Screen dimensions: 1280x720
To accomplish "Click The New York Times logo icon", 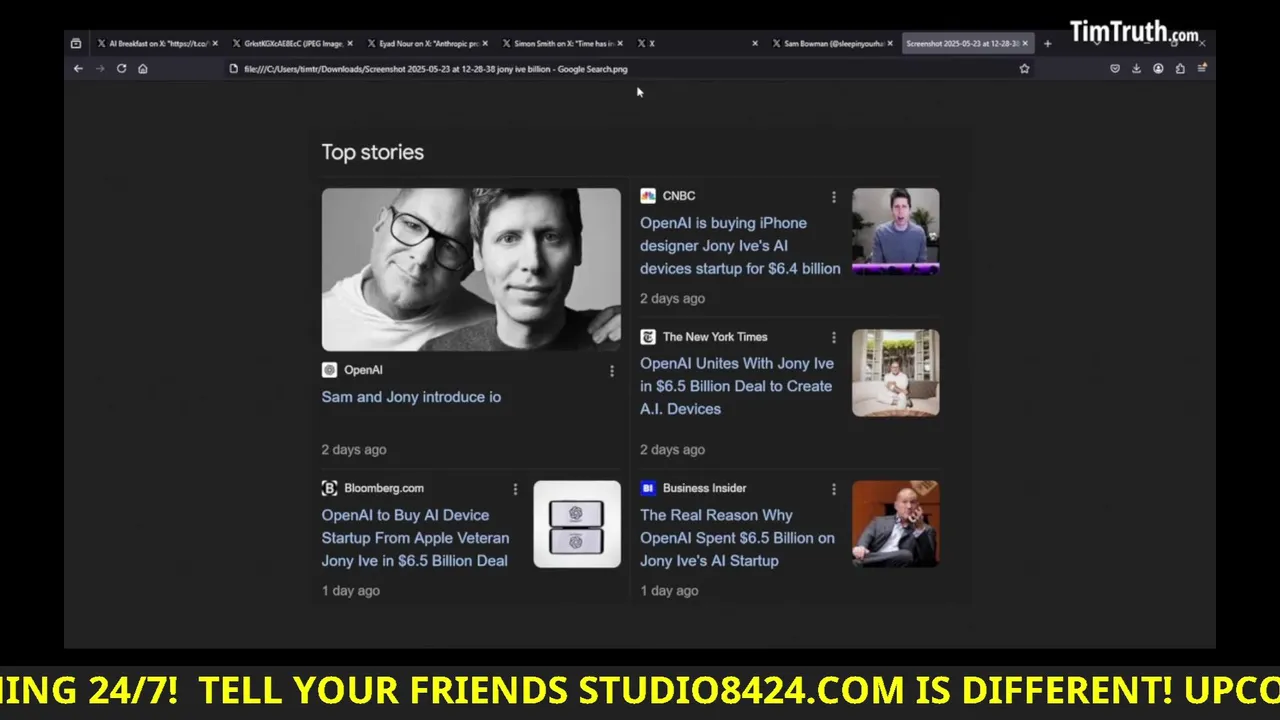I will (x=648, y=337).
